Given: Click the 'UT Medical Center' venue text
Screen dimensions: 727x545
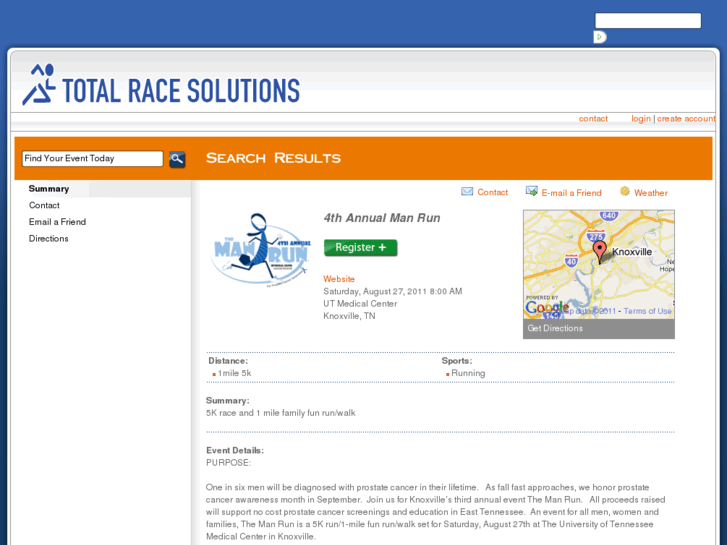Looking at the screenshot, I should [360, 303].
